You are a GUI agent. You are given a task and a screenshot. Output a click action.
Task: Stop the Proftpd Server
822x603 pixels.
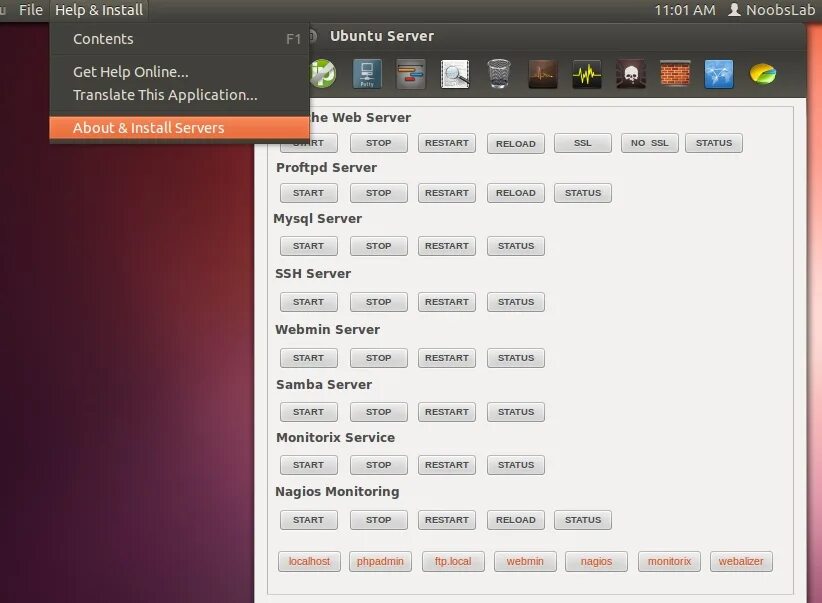[x=378, y=193]
